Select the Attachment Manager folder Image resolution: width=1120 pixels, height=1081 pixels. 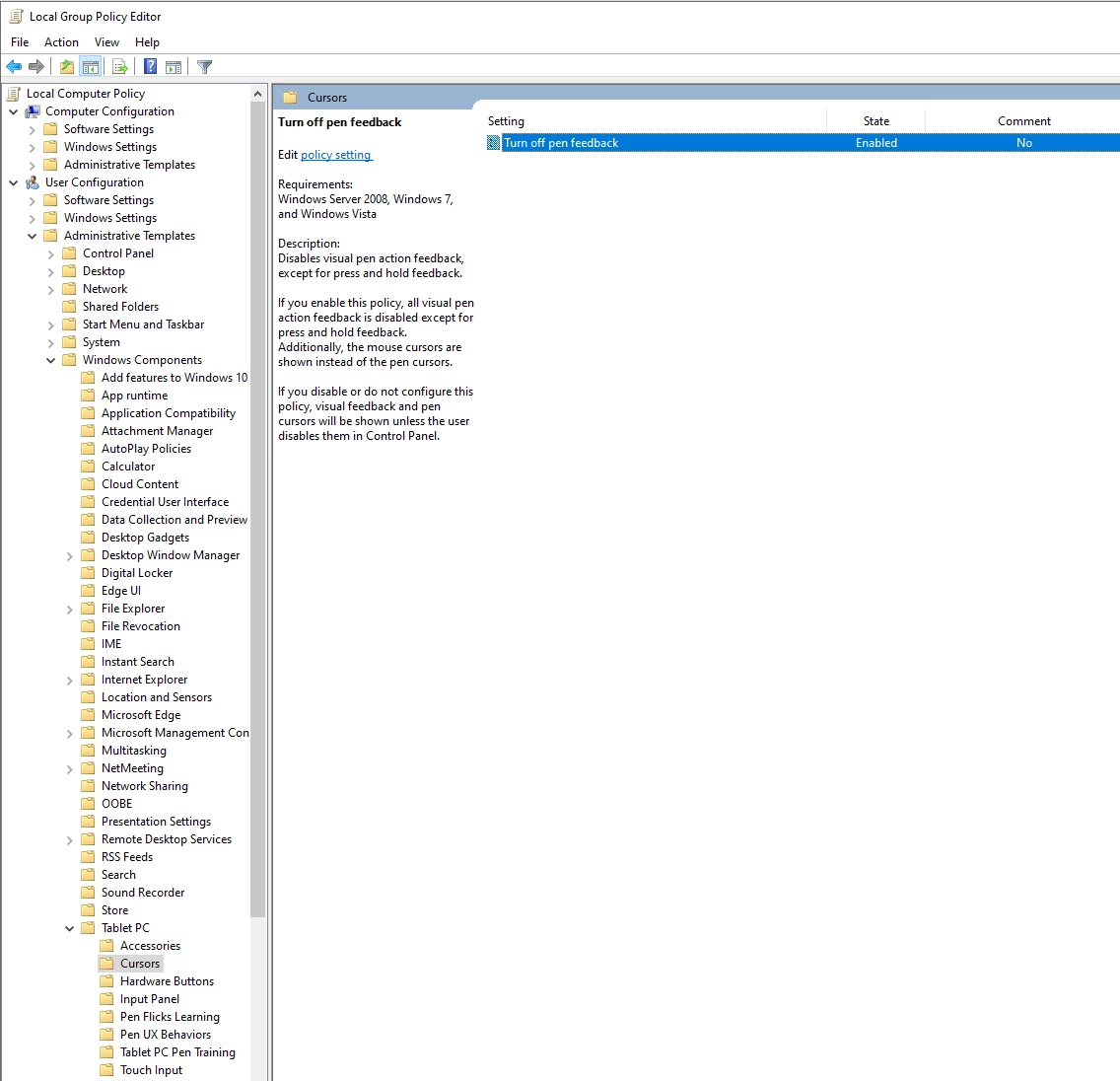157,431
